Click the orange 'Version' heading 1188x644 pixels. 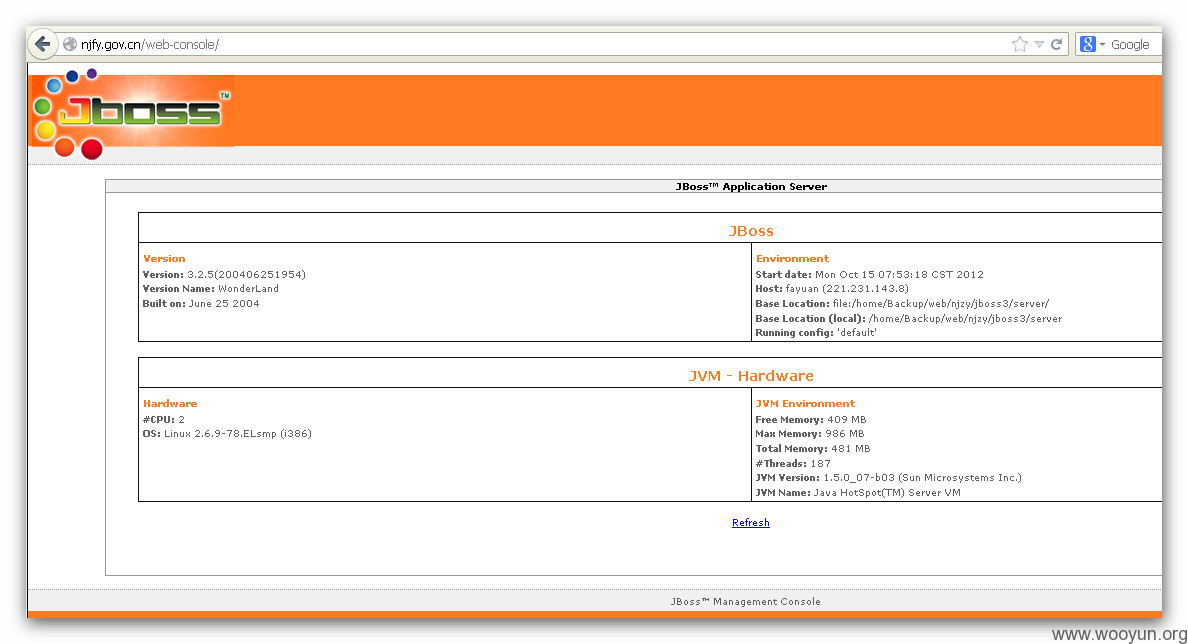pyautogui.click(x=164, y=258)
